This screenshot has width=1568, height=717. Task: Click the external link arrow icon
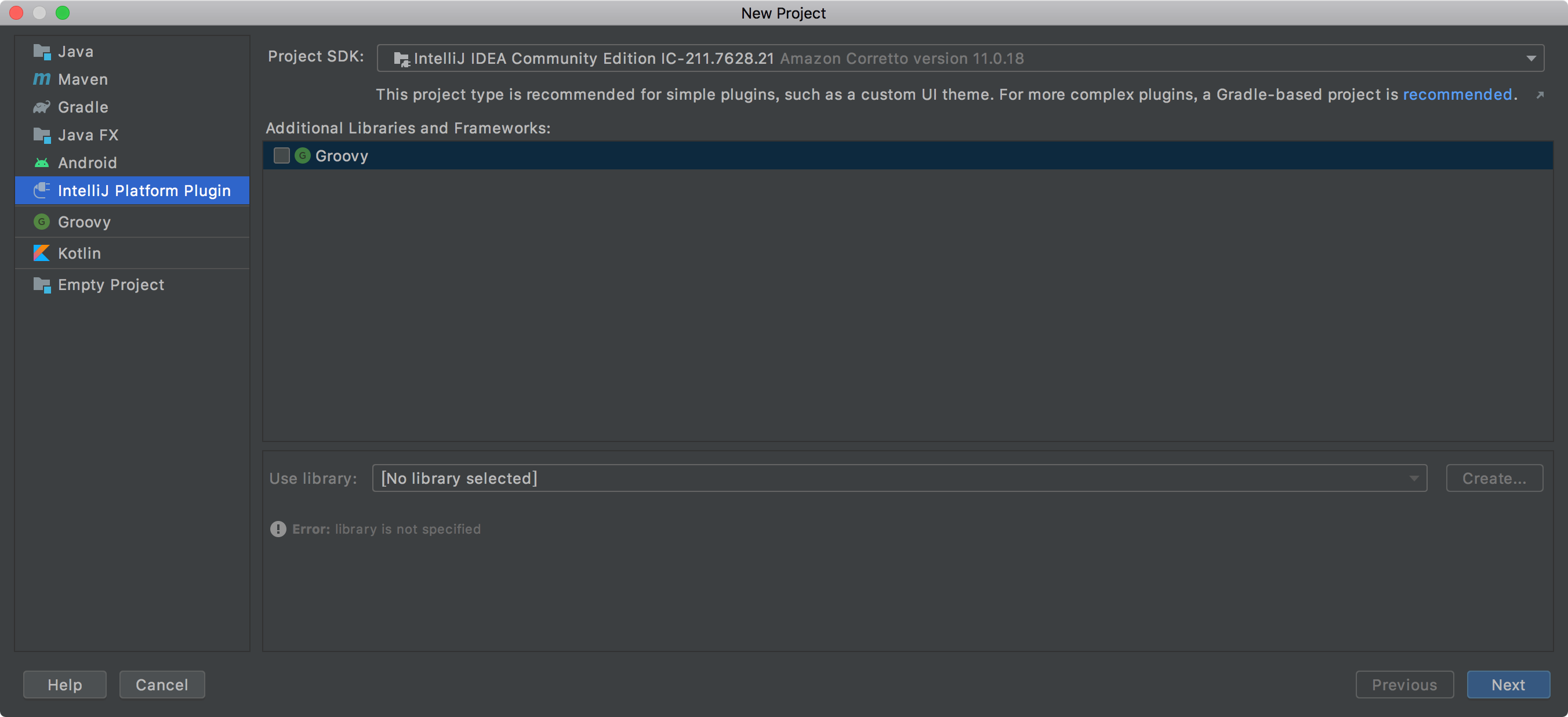pyautogui.click(x=1540, y=95)
